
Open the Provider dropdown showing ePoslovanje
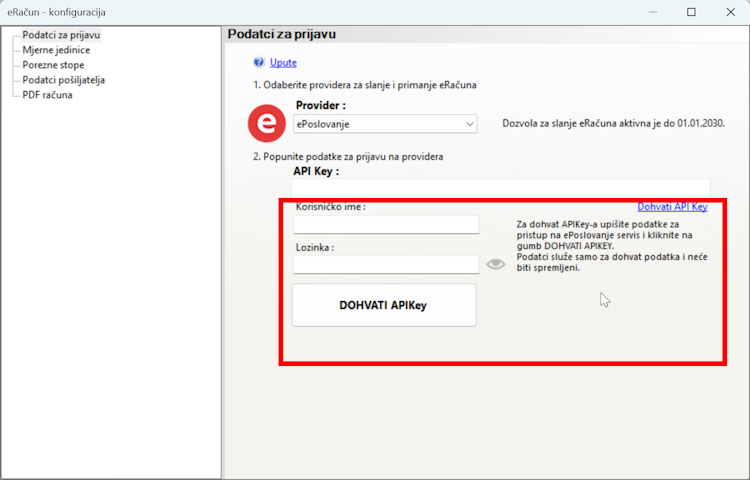pyautogui.click(x=386, y=124)
